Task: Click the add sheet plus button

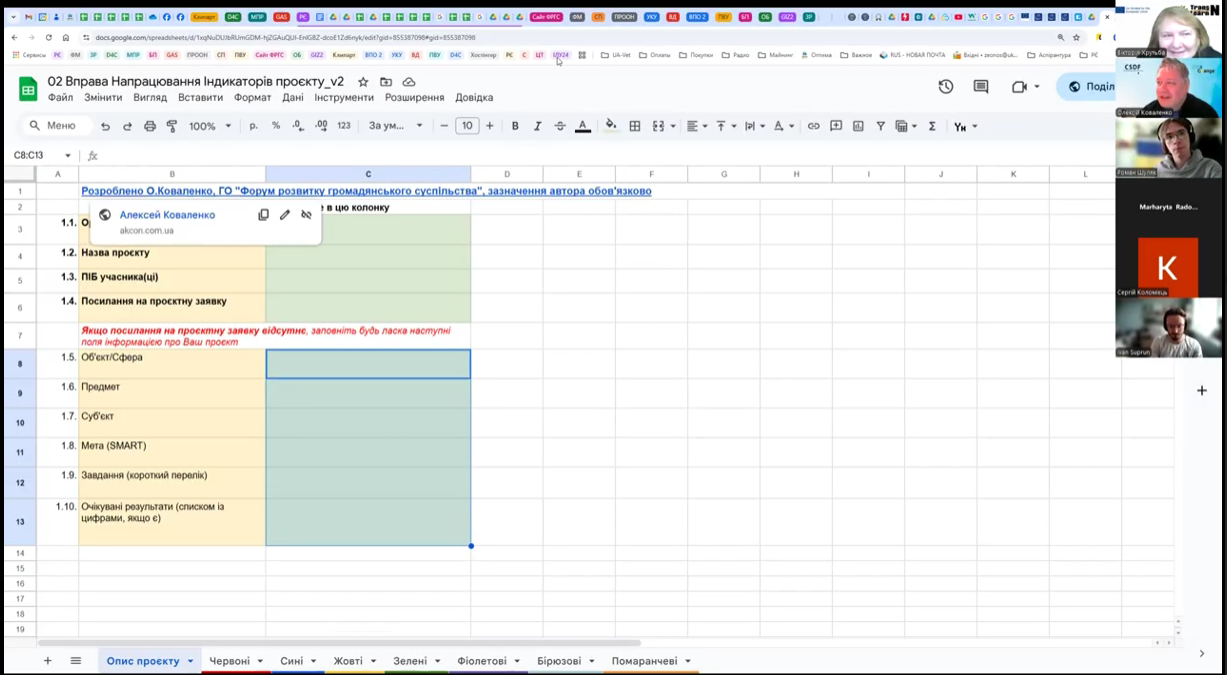Action: [47, 661]
